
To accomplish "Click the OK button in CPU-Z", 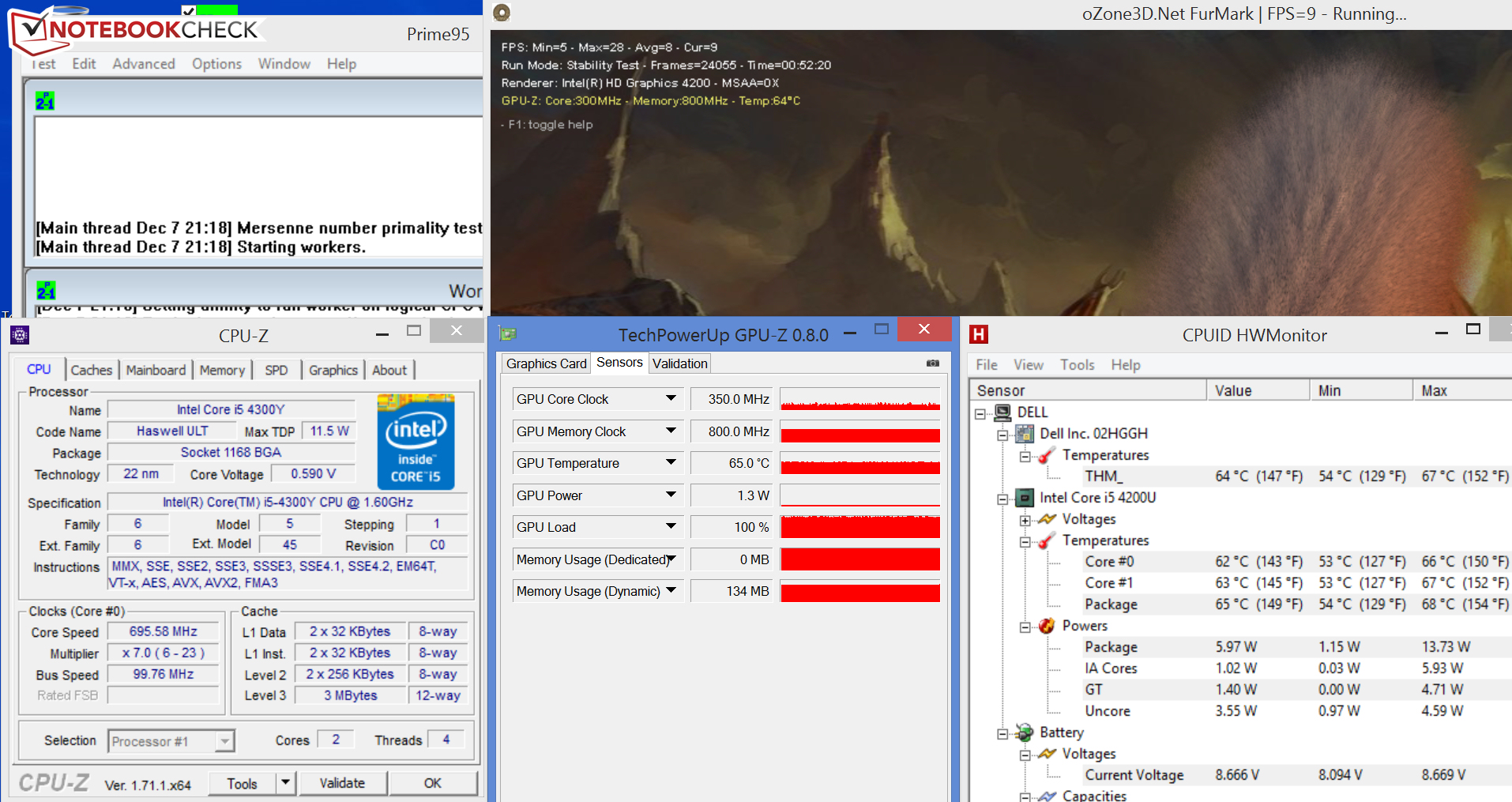I will pyautogui.click(x=433, y=783).
